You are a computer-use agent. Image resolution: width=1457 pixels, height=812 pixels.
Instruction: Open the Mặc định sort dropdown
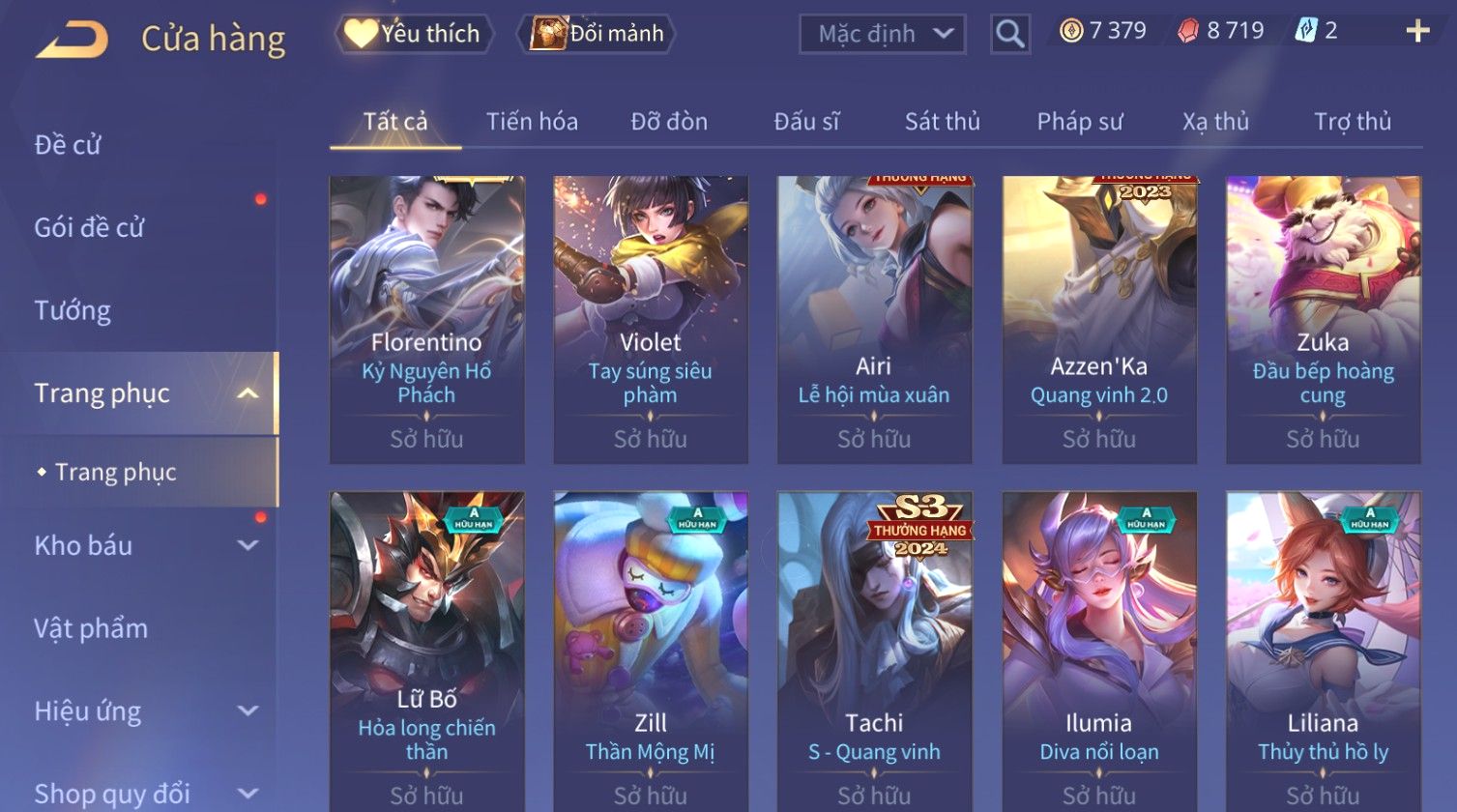pos(883,34)
